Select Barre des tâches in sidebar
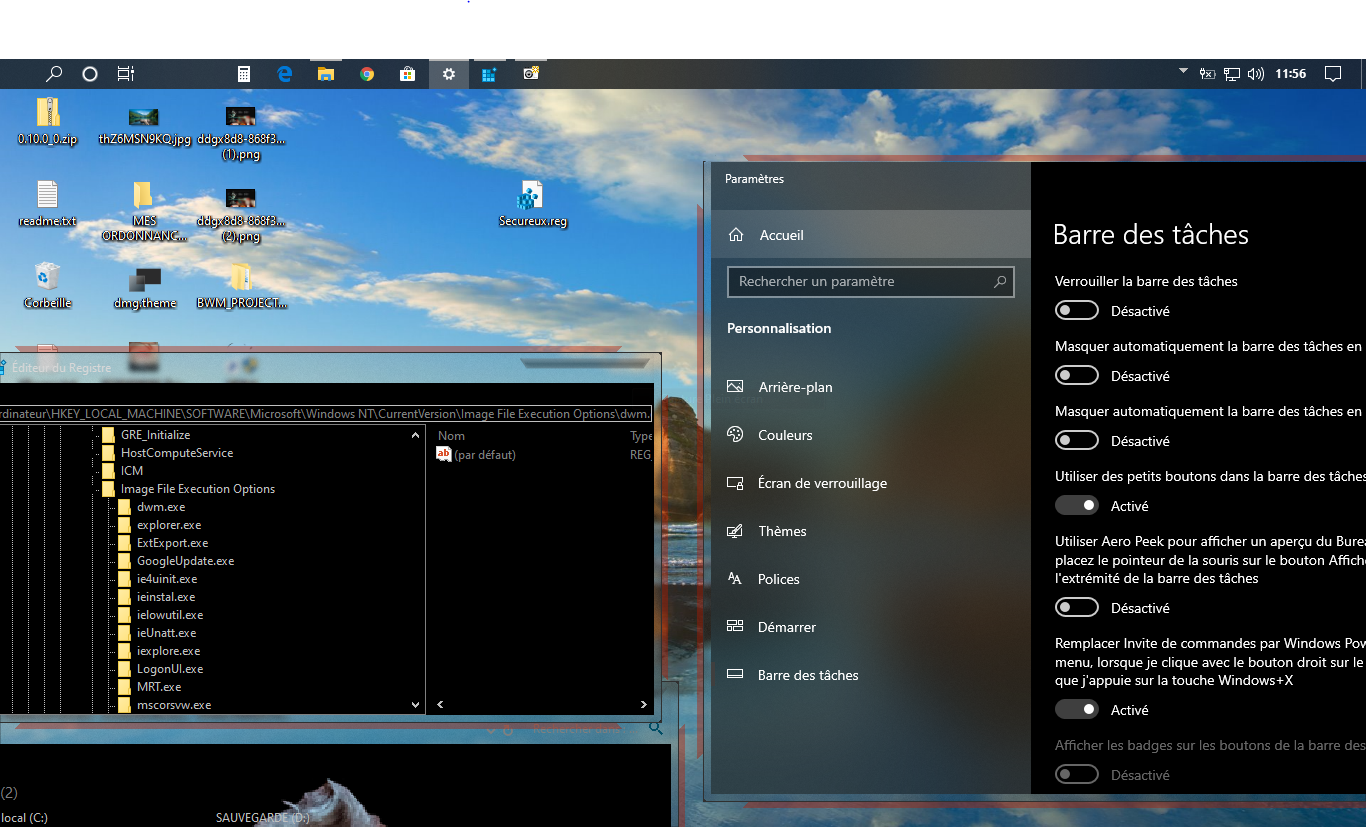This screenshot has height=827, width=1366. click(x=871, y=675)
